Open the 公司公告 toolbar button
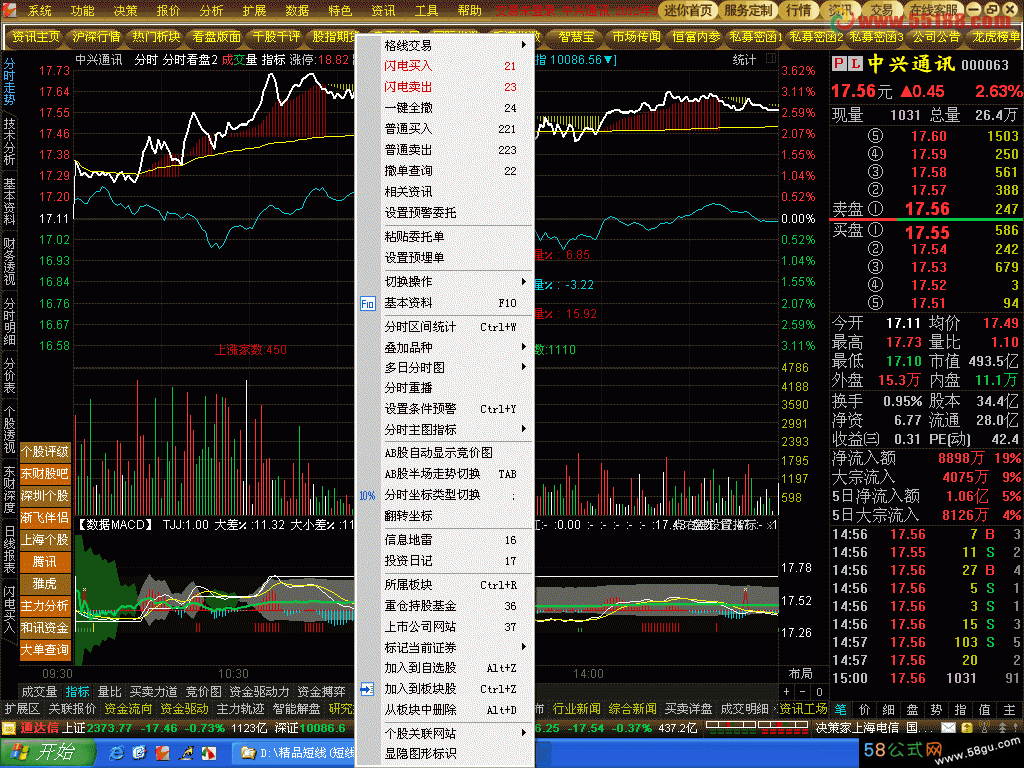Screen dimensions: 1024x768 [936, 37]
